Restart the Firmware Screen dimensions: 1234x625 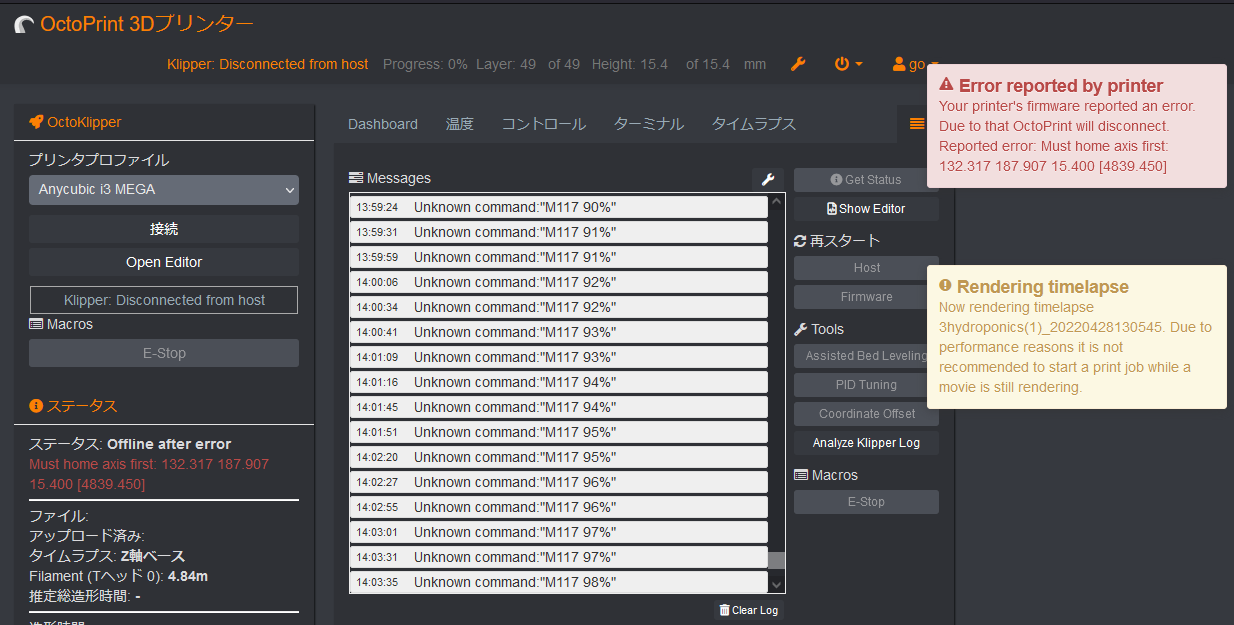(866, 297)
